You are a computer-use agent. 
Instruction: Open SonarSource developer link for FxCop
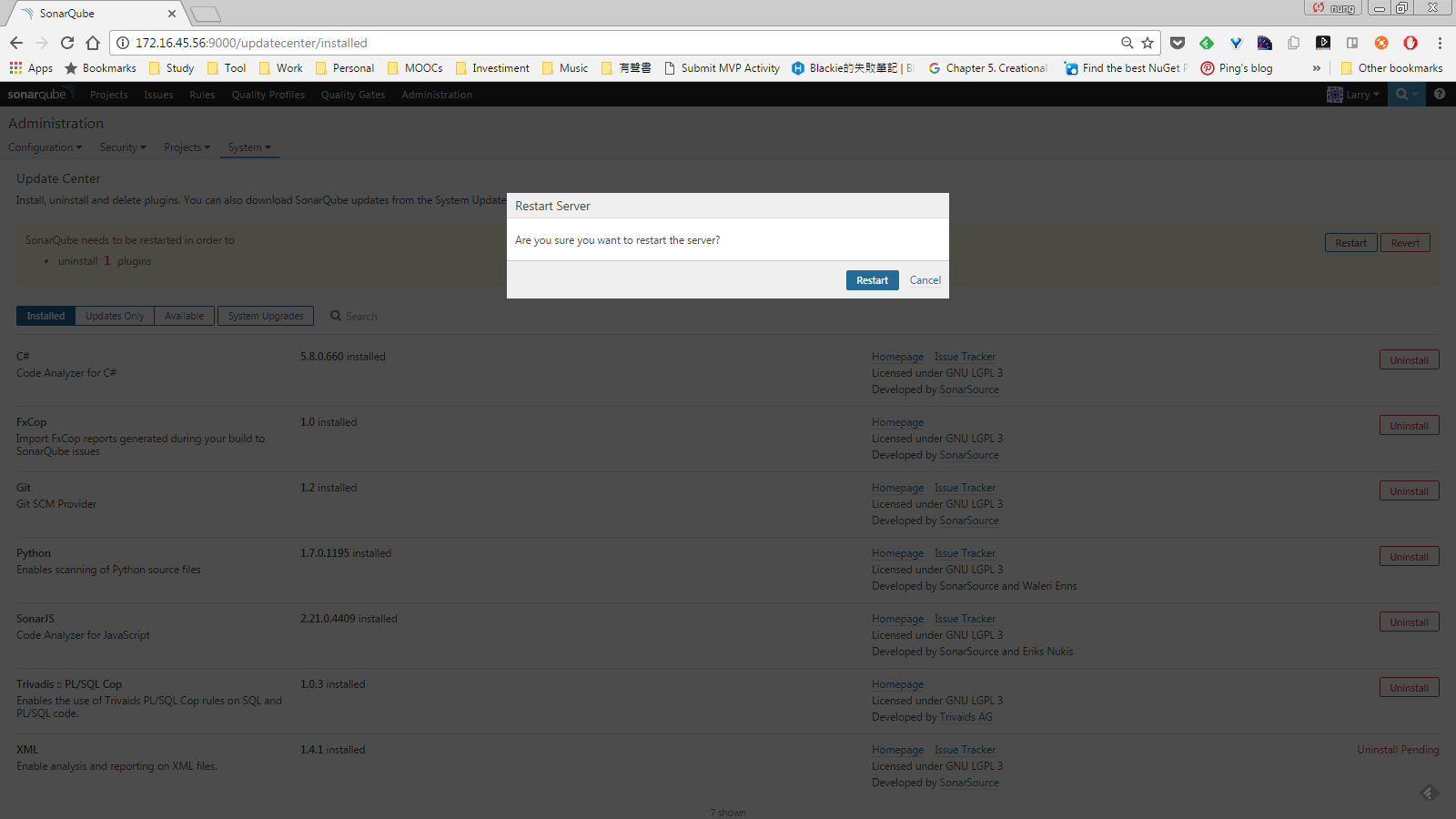969,455
